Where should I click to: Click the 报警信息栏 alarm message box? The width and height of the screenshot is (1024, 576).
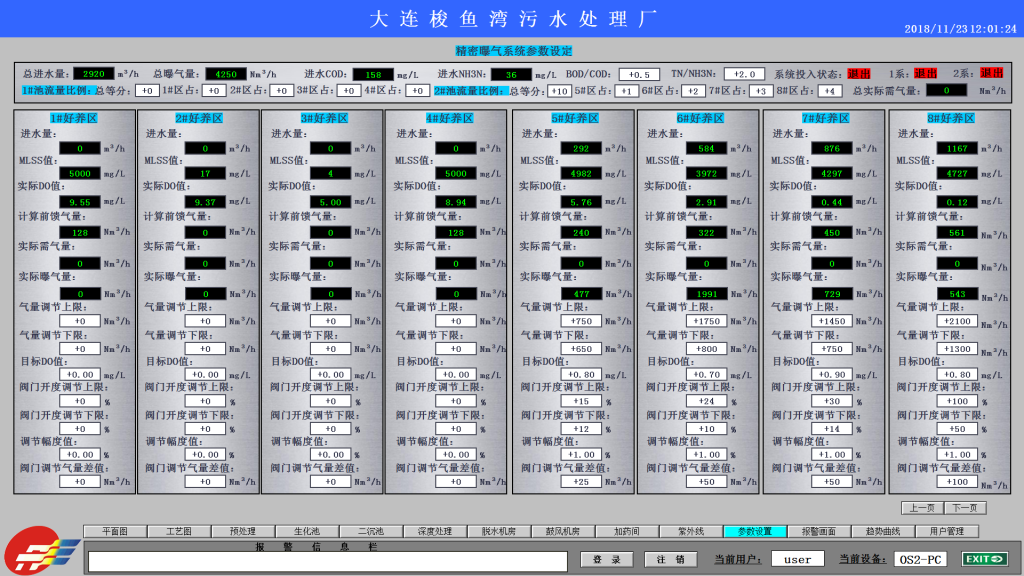[x=328, y=562]
